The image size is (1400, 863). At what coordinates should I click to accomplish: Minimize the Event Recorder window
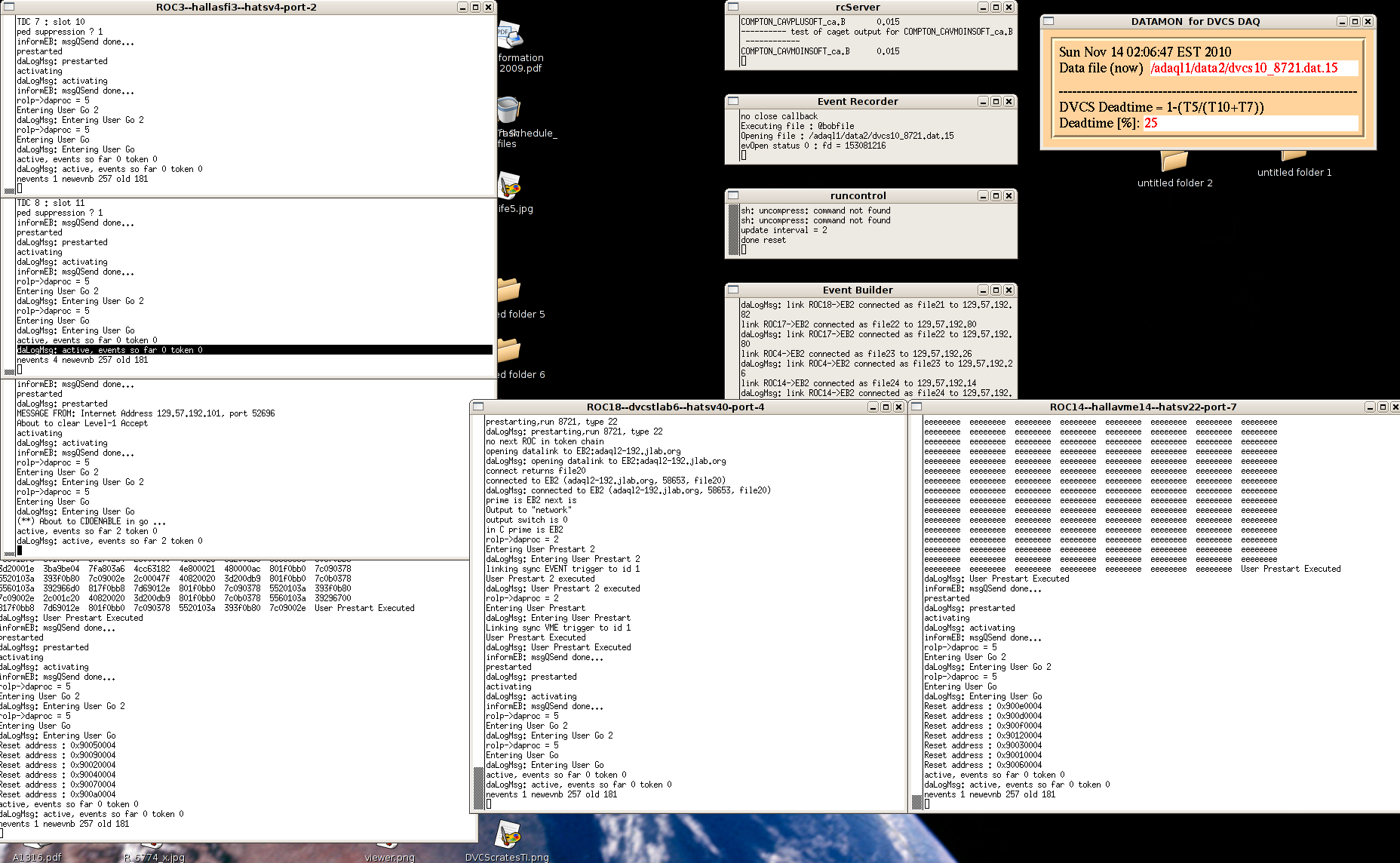pos(983,101)
